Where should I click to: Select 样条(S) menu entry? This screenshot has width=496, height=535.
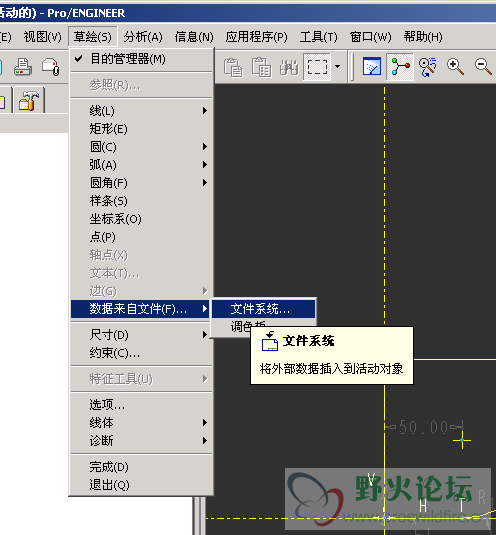point(142,201)
